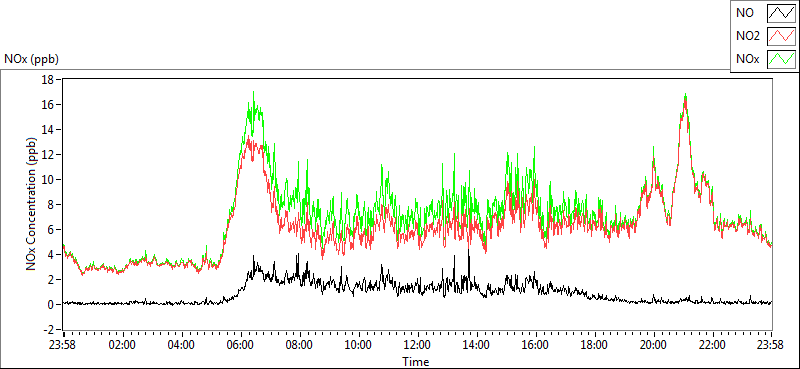This screenshot has height=369, width=800.
Task: Click the 18:00 time axis label
Action: click(594, 345)
